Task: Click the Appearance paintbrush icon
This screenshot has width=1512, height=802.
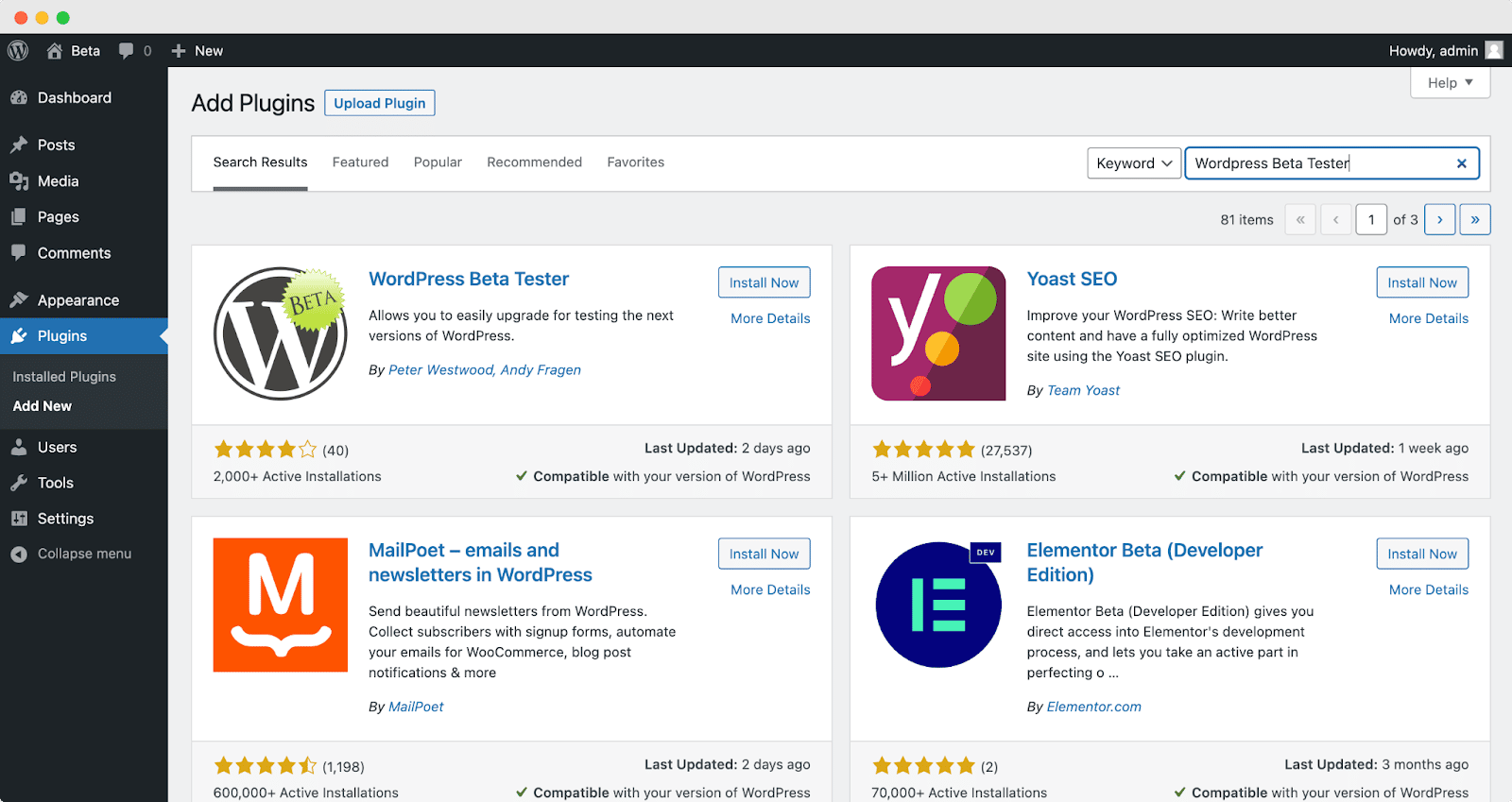Action: pos(19,300)
